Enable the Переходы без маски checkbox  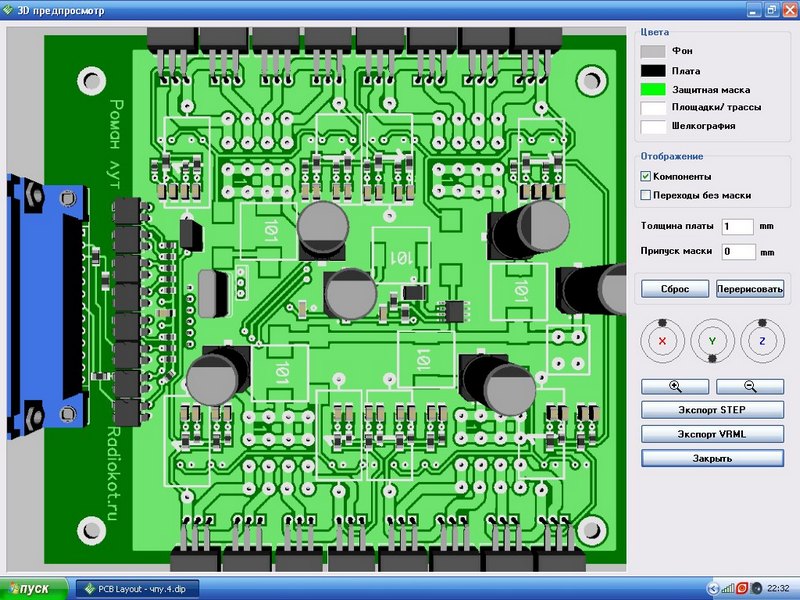coord(646,195)
